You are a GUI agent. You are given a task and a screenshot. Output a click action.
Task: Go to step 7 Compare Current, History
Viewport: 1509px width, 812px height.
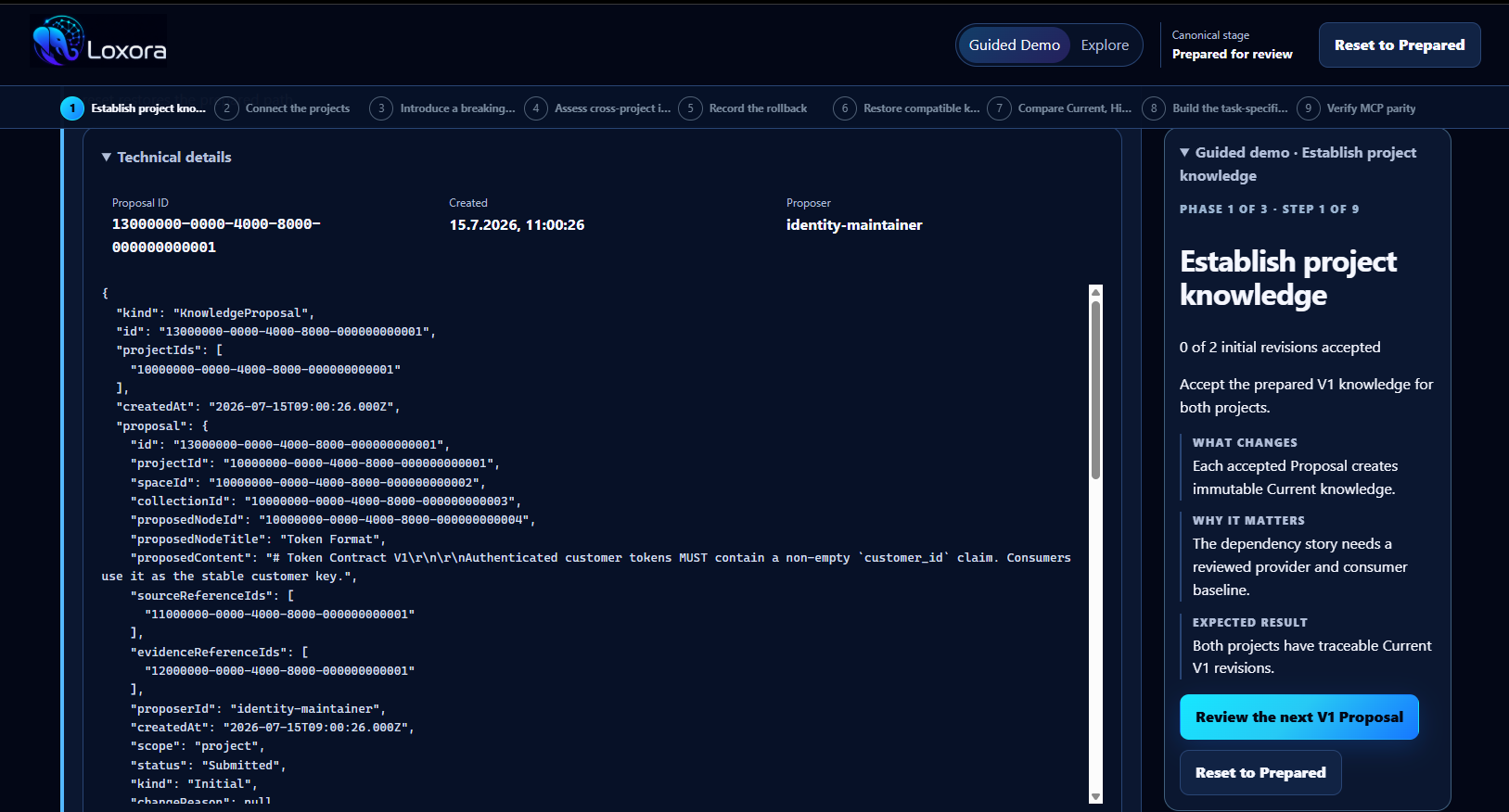coord(1060,108)
